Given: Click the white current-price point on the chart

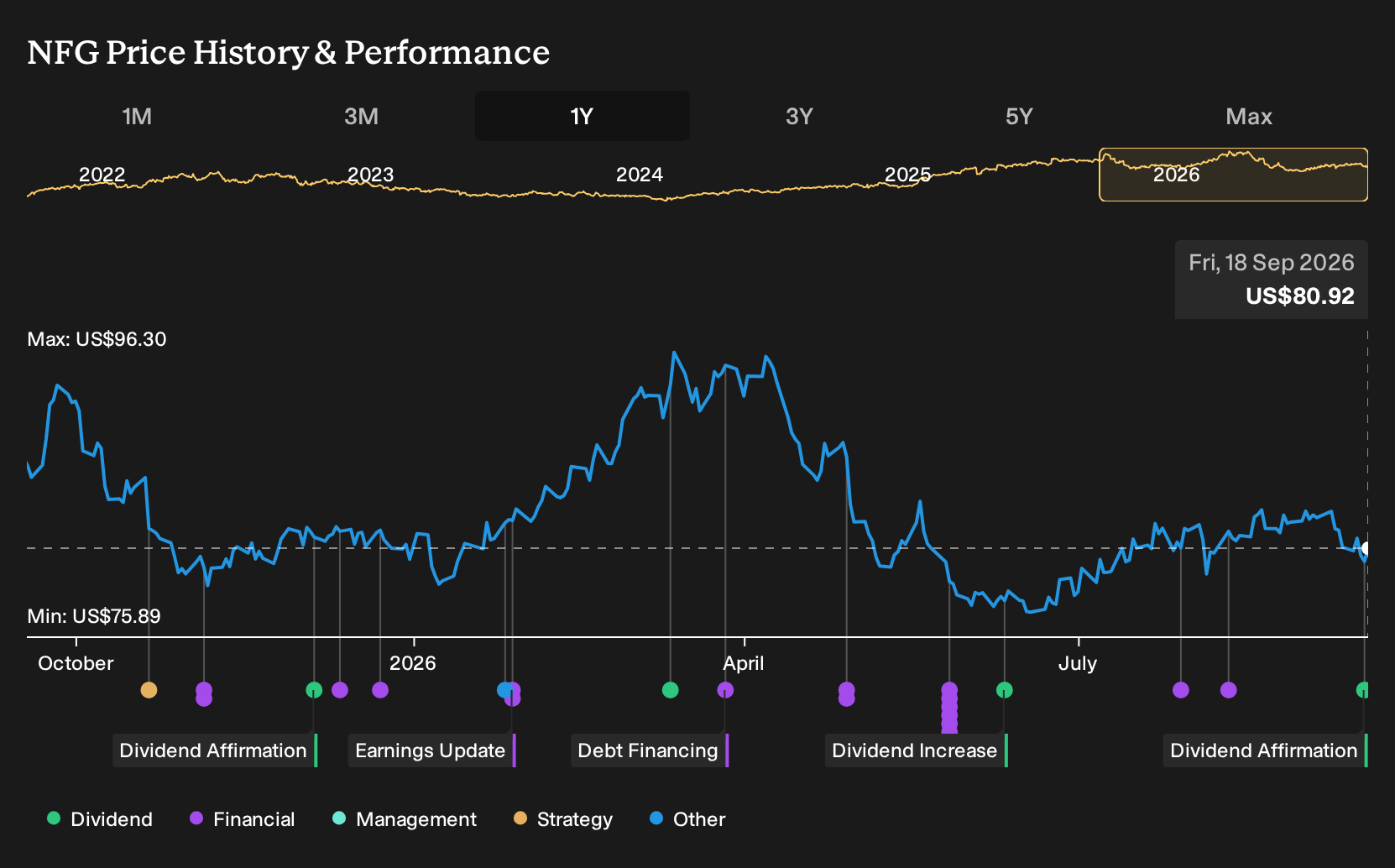Looking at the screenshot, I should pyautogui.click(x=1365, y=548).
